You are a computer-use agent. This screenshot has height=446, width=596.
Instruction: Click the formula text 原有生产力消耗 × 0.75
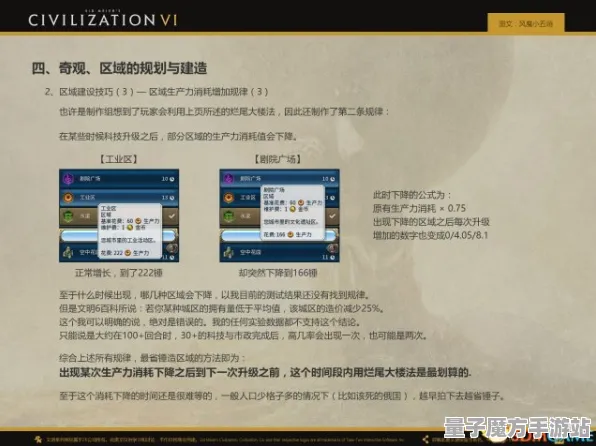[419, 208]
